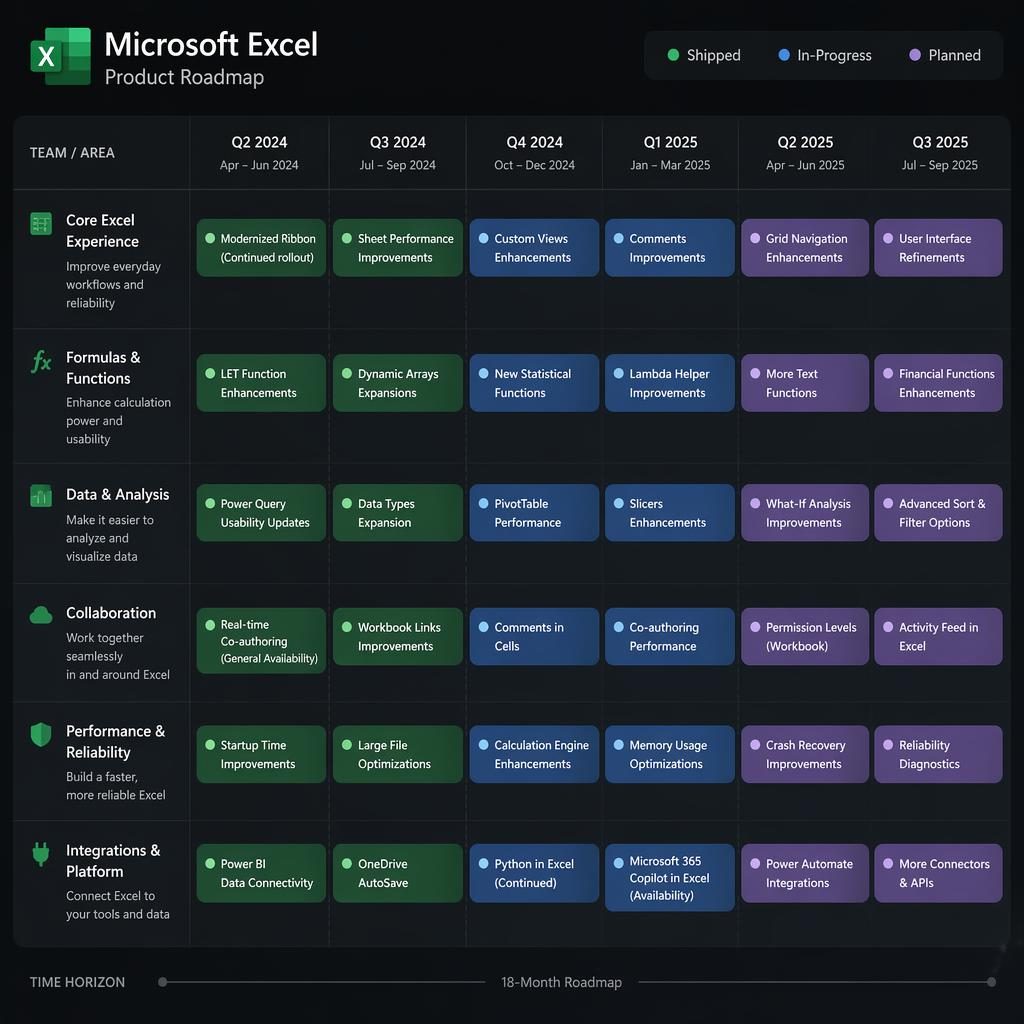Open the Startup Time Improvements card
The height and width of the screenshot is (1024, 1024).
[261, 754]
